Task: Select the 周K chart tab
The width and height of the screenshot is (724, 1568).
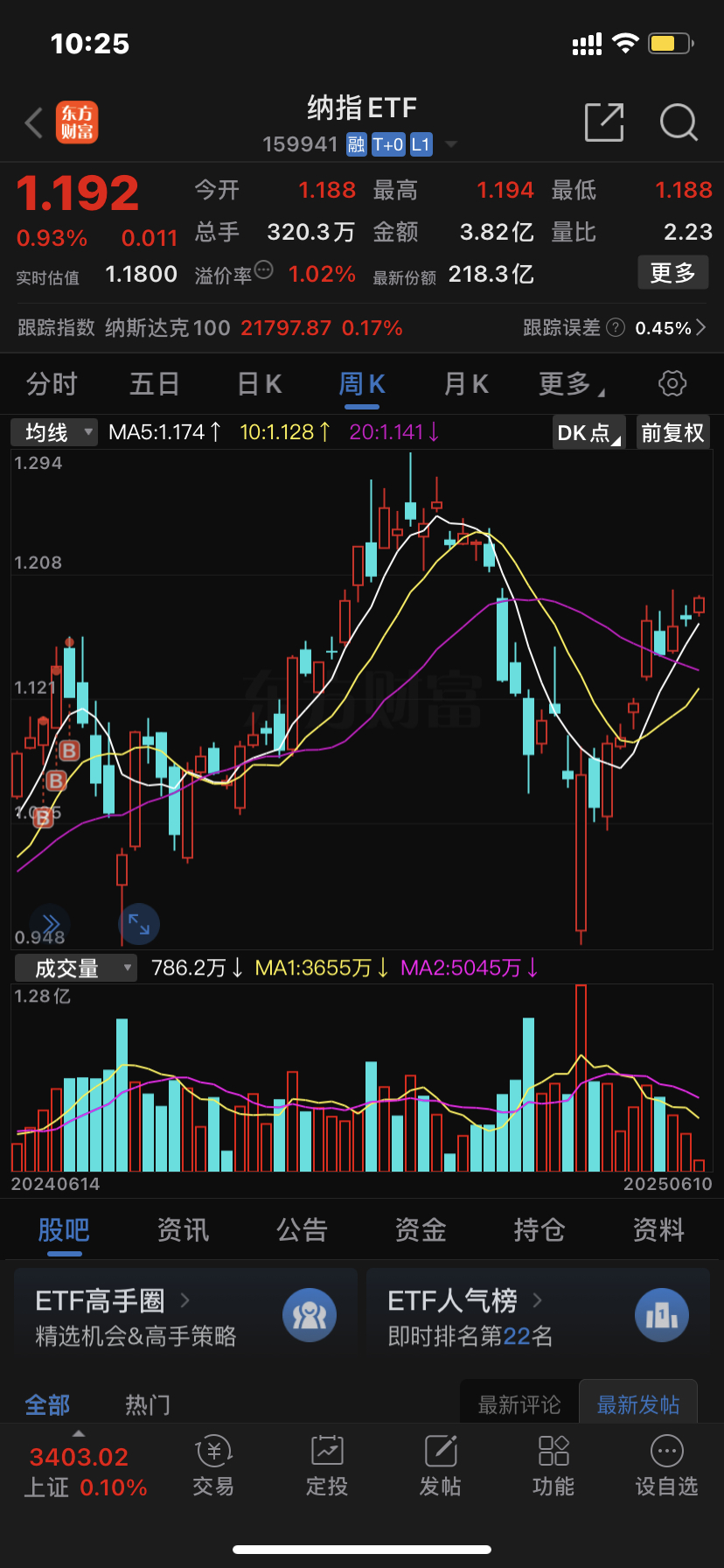Action: [x=362, y=383]
